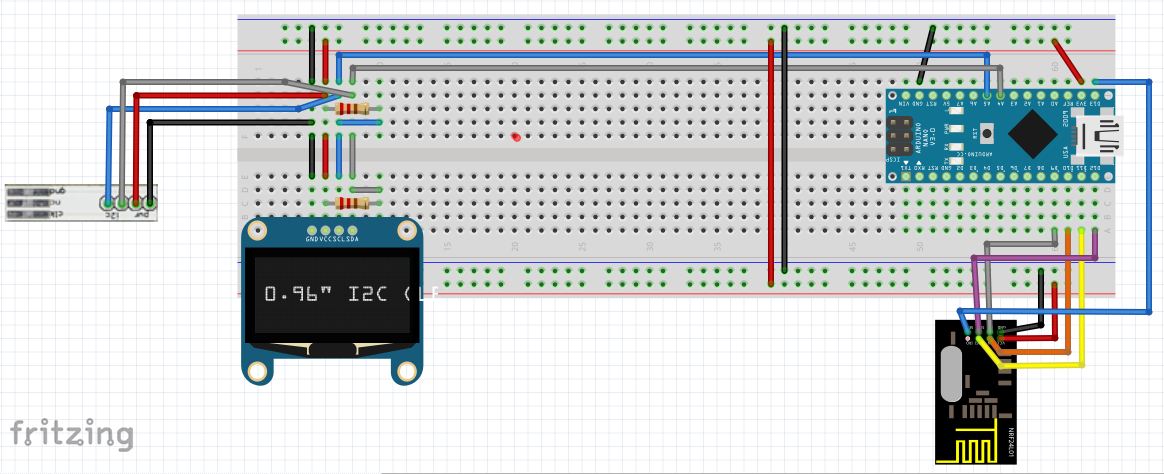Click the small red dot on breadboard
Image resolution: width=1164 pixels, height=474 pixels.
[x=515, y=137]
